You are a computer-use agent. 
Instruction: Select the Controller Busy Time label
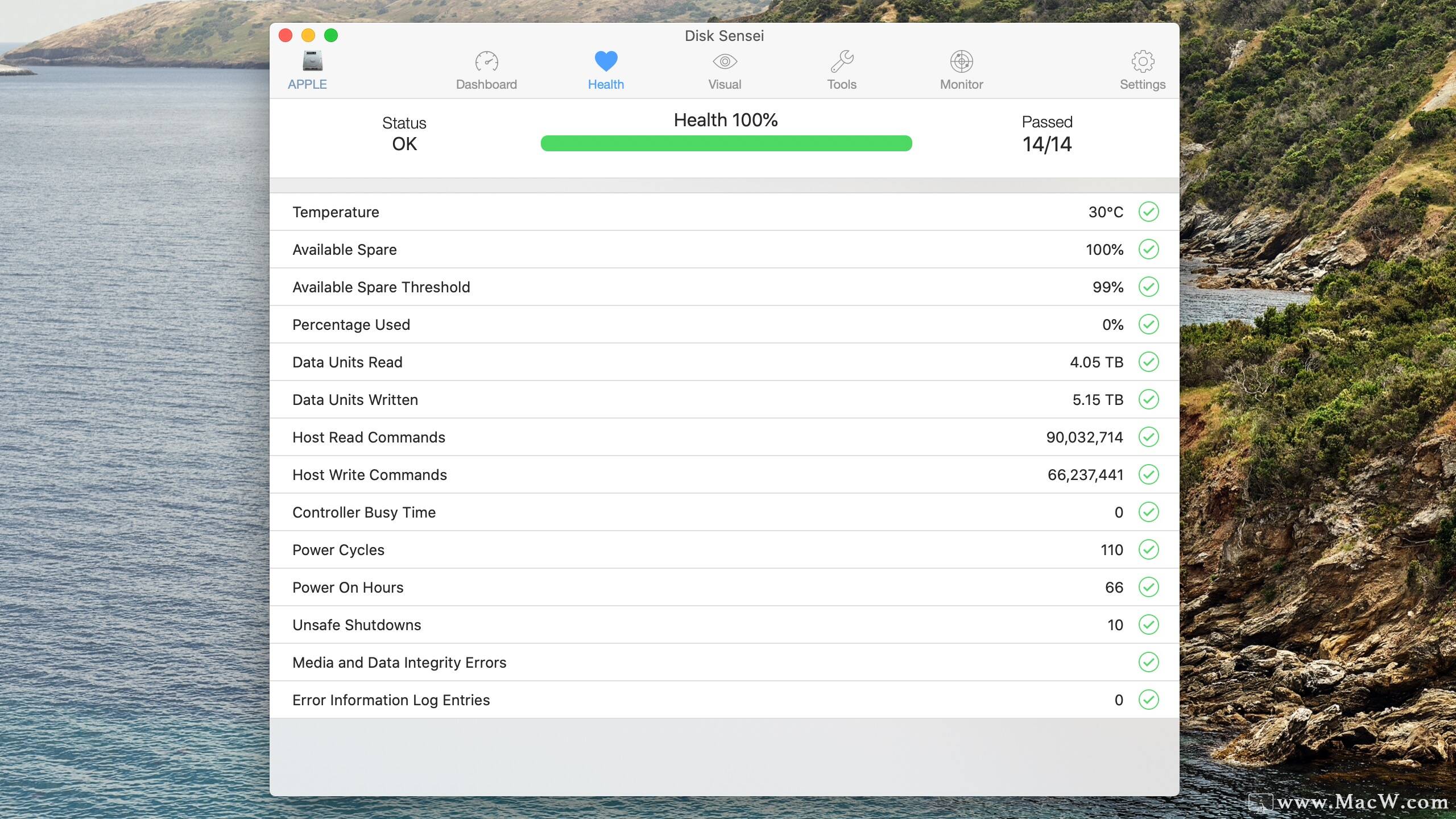pos(364,512)
